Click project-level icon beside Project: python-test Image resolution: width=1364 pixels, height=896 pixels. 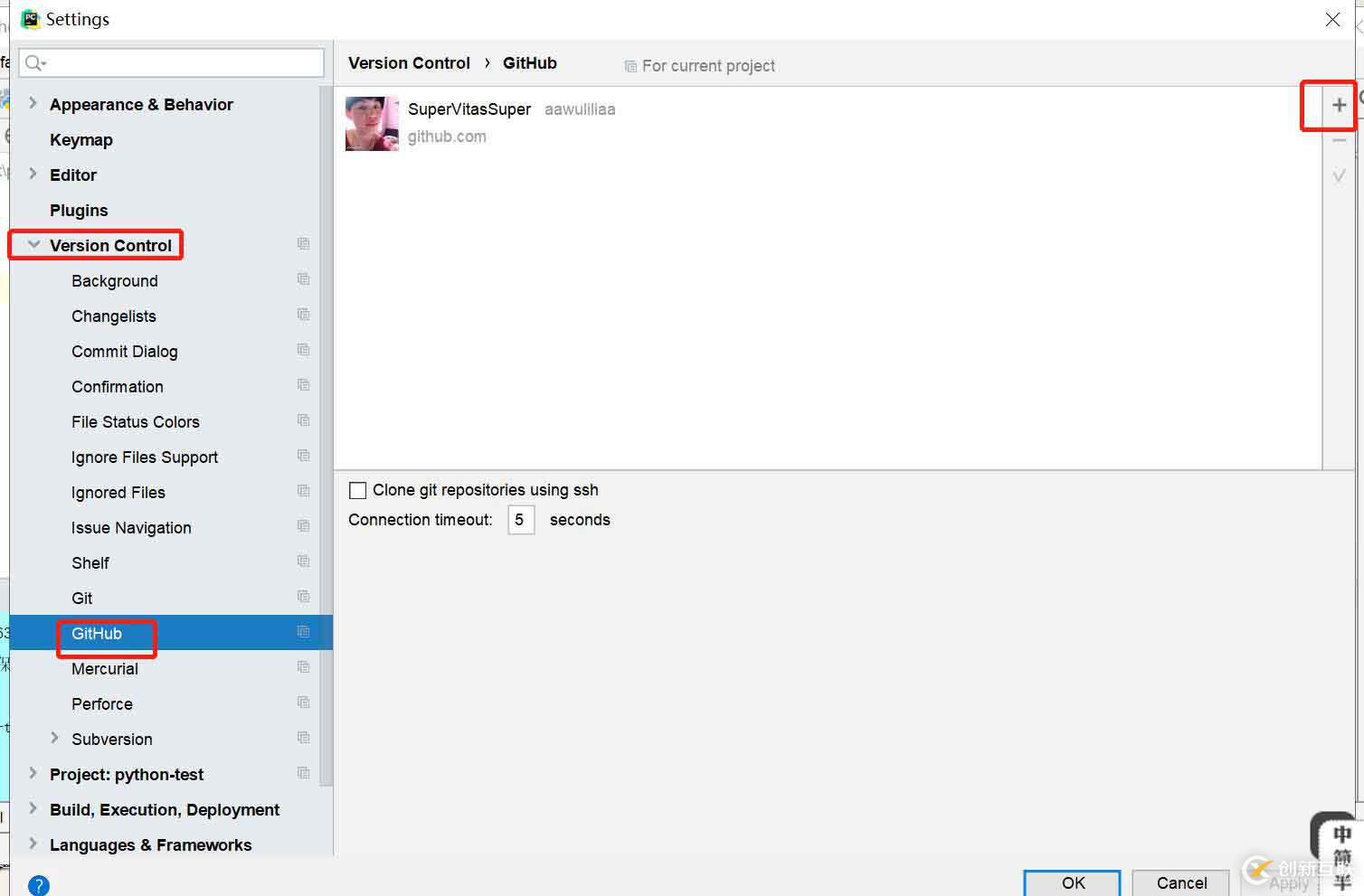coord(303,773)
